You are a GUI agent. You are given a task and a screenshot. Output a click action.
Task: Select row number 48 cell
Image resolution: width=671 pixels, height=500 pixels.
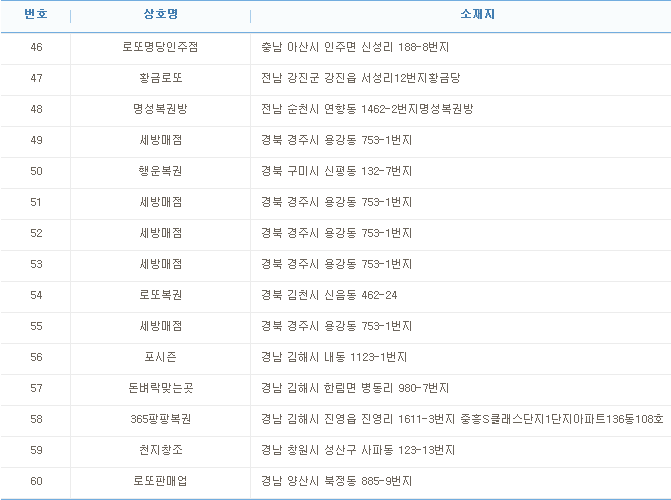click(36, 109)
